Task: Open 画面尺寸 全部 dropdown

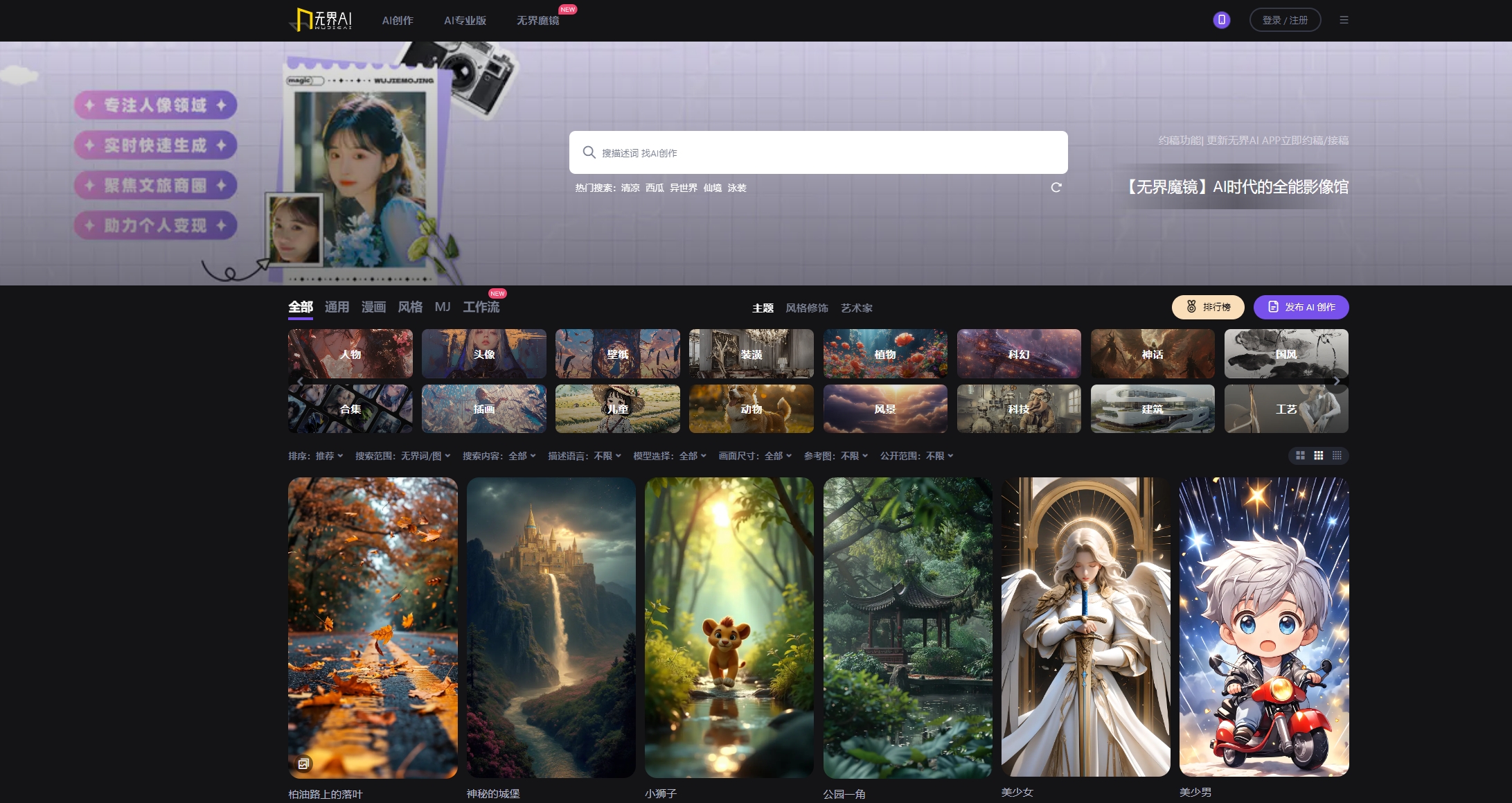Action: click(x=755, y=456)
